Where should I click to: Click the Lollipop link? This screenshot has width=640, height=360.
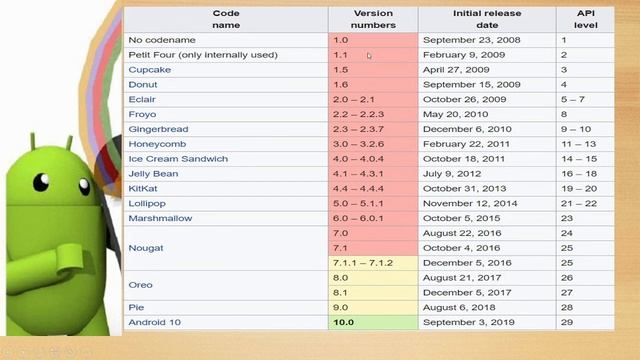(147, 204)
